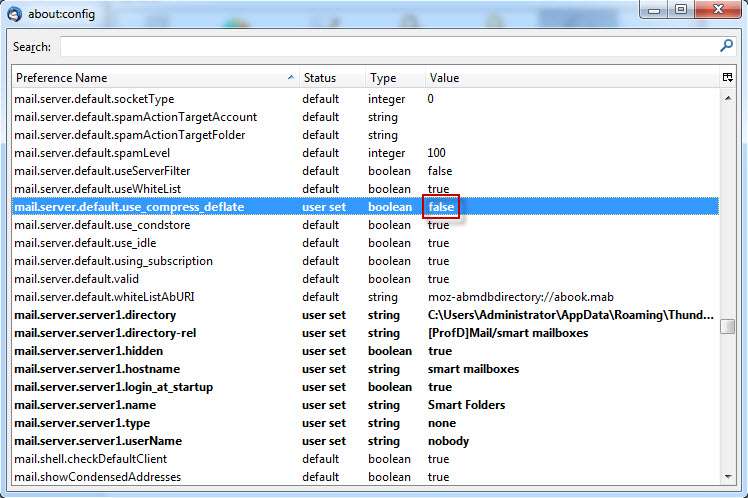Click the false value of use_compress_deflate
Screen dimensions: 748x498
tap(441, 207)
